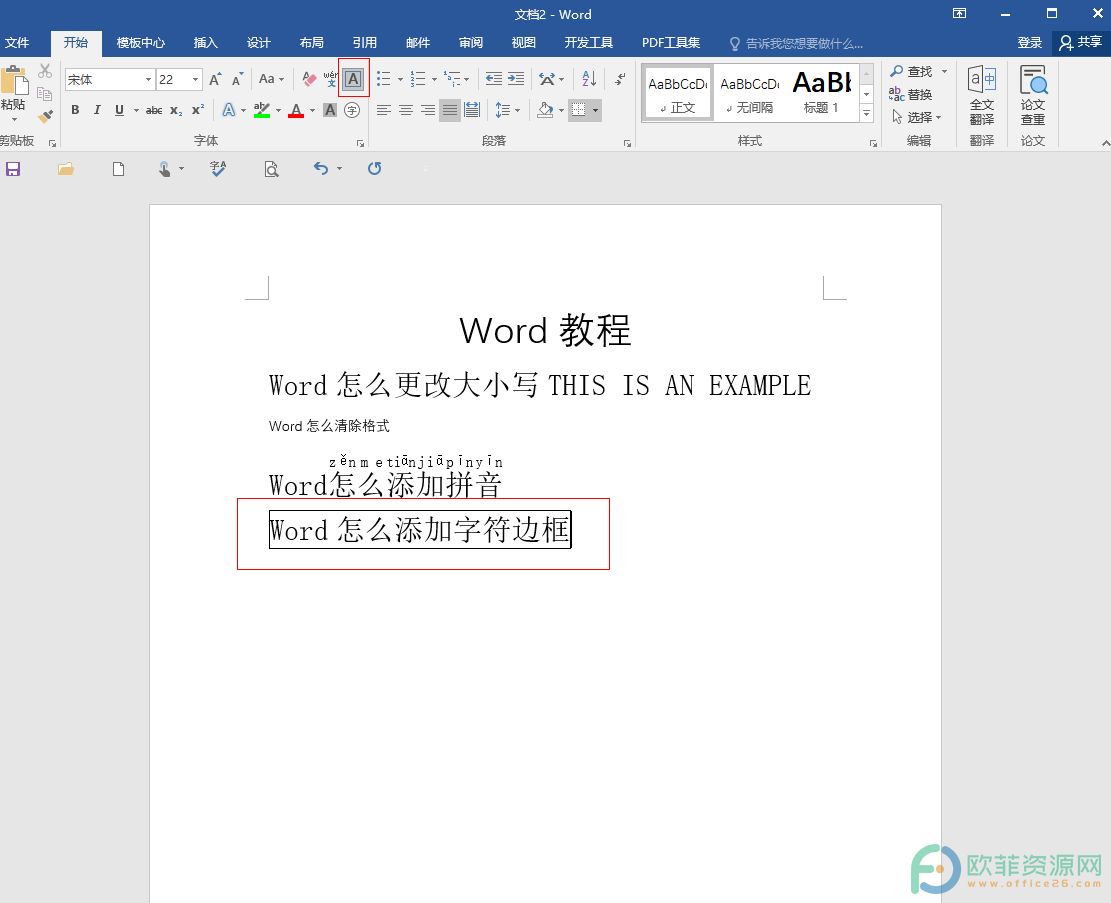This screenshot has width=1111, height=903.
Task: Click Undo arrow in quick access toolbar
Action: tap(321, 169)
